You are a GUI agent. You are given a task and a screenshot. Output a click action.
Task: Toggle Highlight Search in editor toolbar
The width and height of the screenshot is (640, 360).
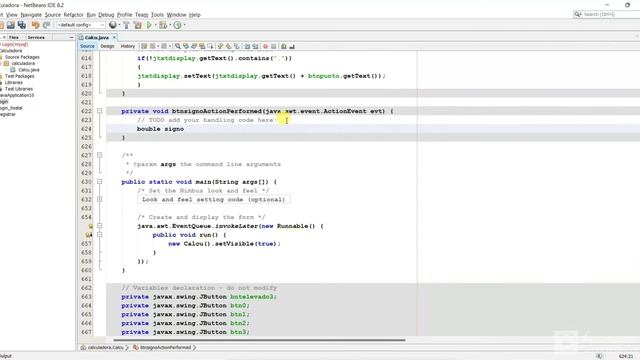pos(202,47)
